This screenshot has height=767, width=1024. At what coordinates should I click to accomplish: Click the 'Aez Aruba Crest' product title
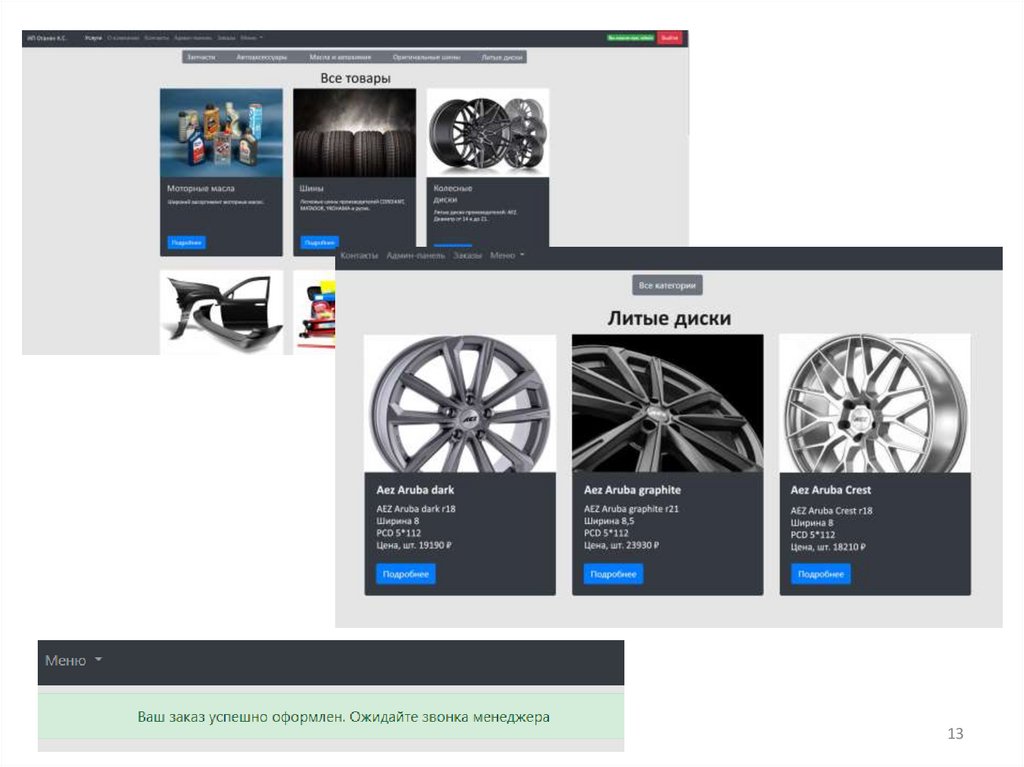831,489
